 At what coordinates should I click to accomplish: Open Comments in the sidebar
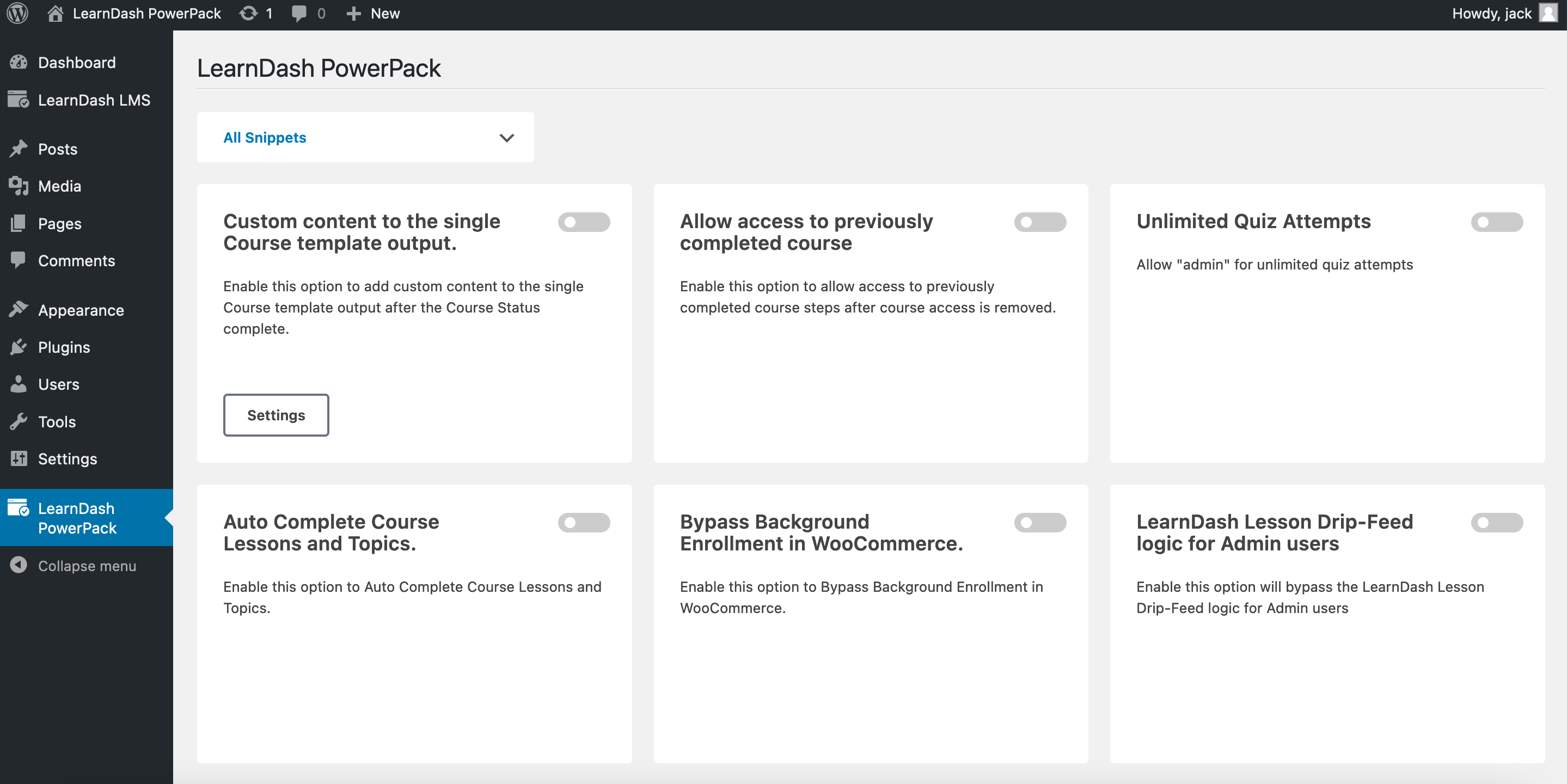pos(87,260)
